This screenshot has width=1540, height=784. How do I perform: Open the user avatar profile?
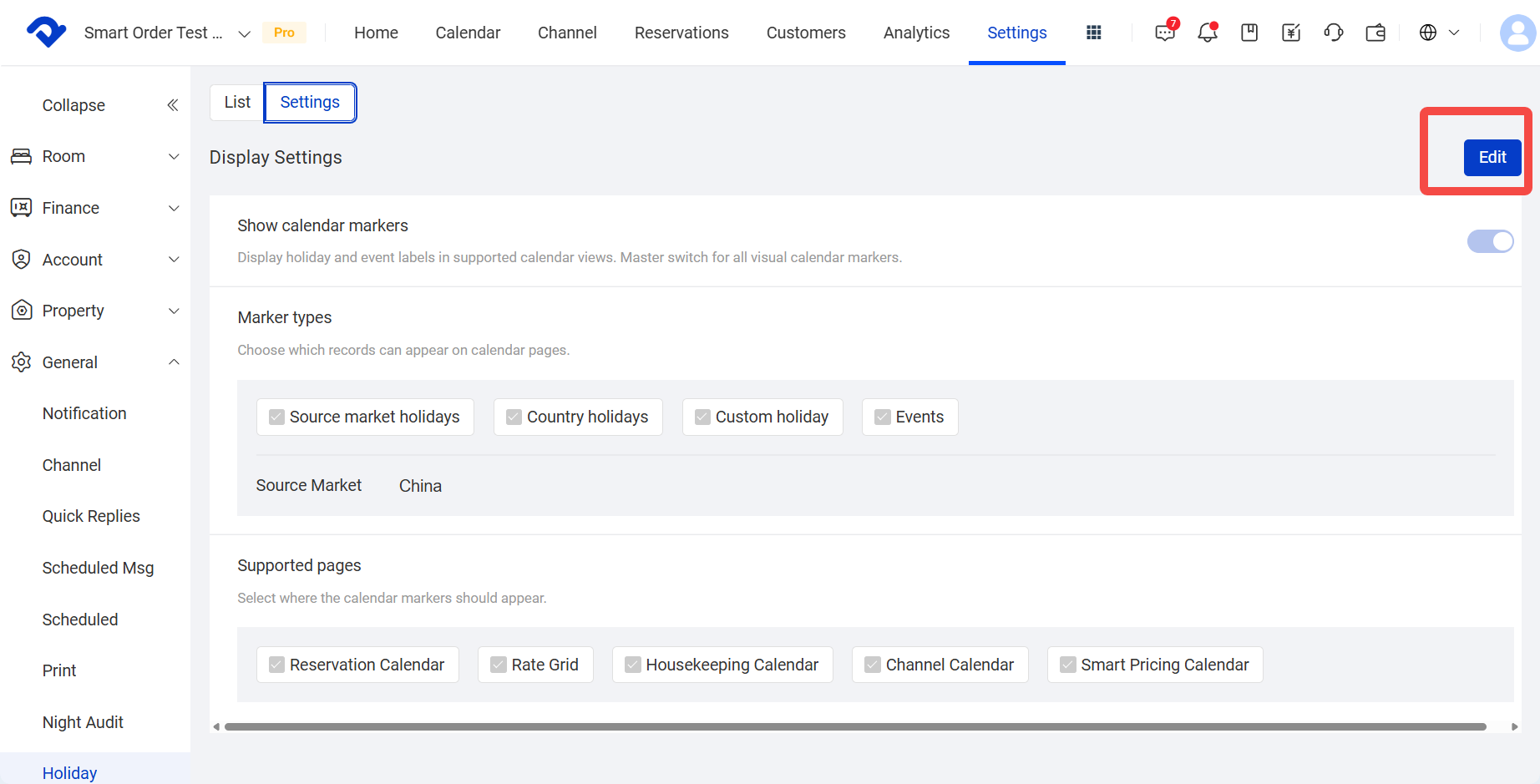pos(1517,33)
